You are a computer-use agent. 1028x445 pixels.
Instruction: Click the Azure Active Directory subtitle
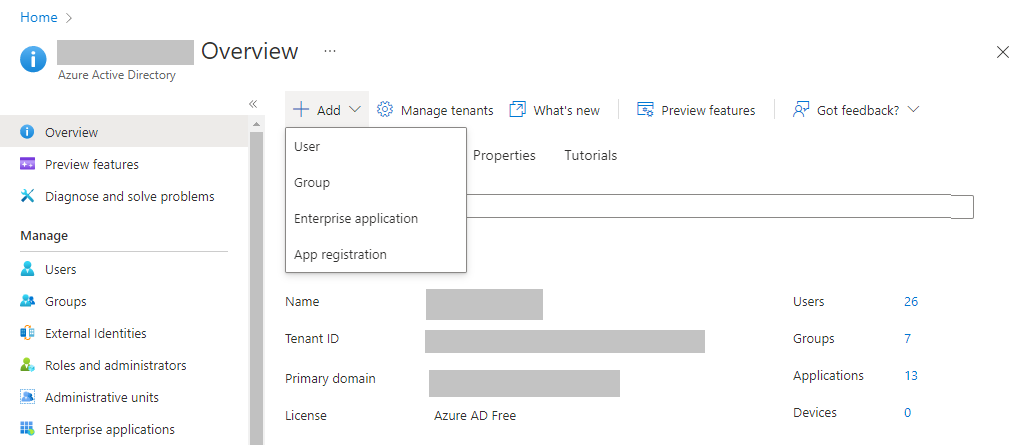117,75
